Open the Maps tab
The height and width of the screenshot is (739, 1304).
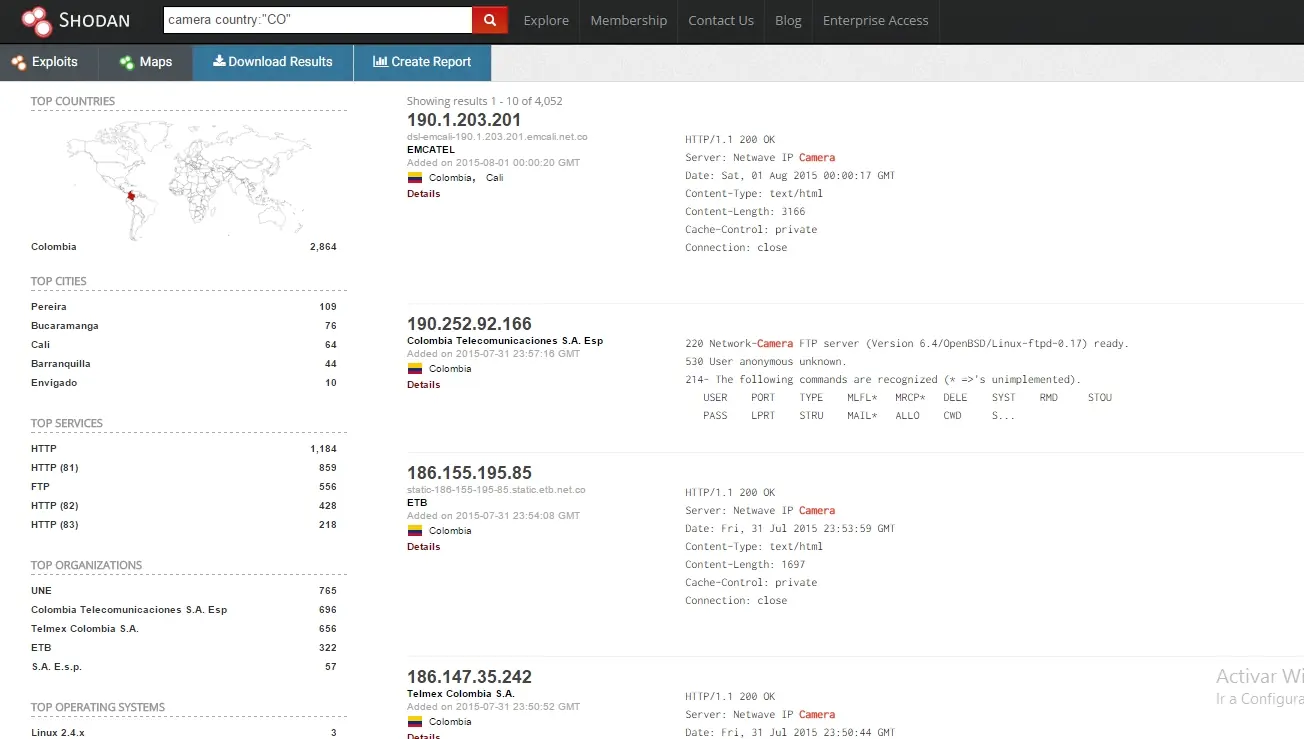point(145,62)
